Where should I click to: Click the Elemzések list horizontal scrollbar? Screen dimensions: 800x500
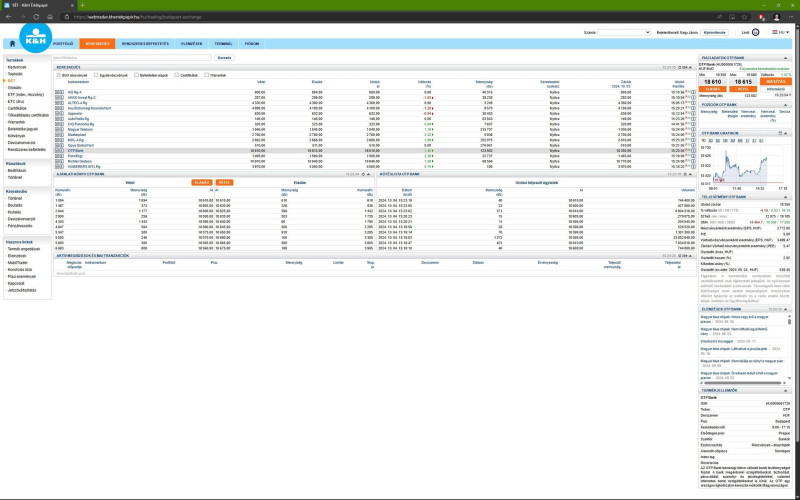(x=742, y=383)
